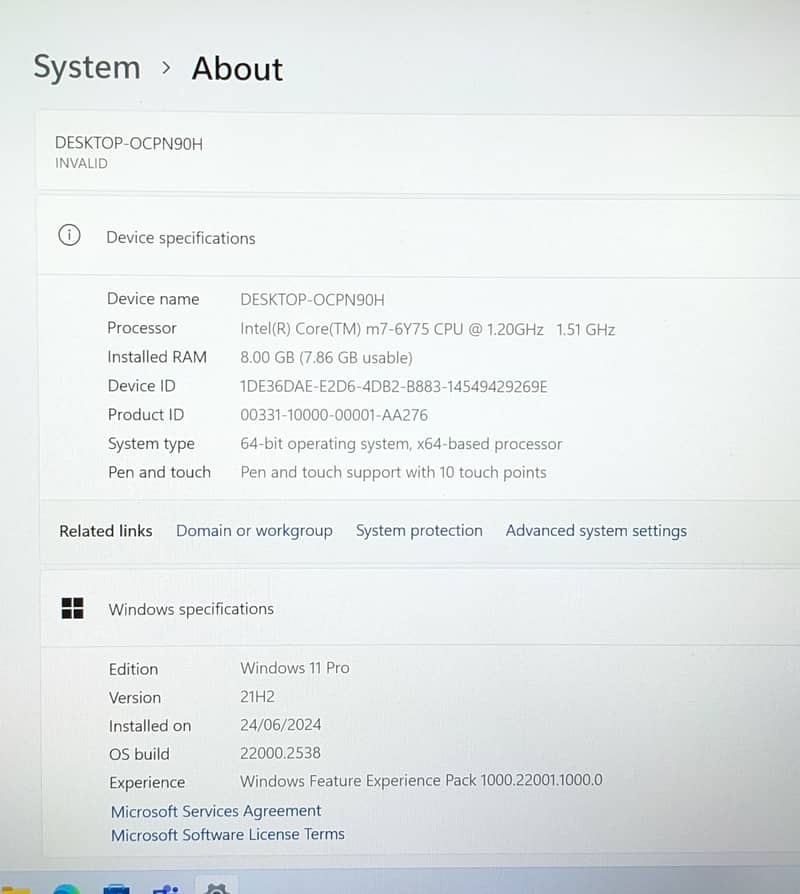Open File Explorer from the taskbar
Image resolution: width=800 pixels, height=894 pixels.
point(14,888)
